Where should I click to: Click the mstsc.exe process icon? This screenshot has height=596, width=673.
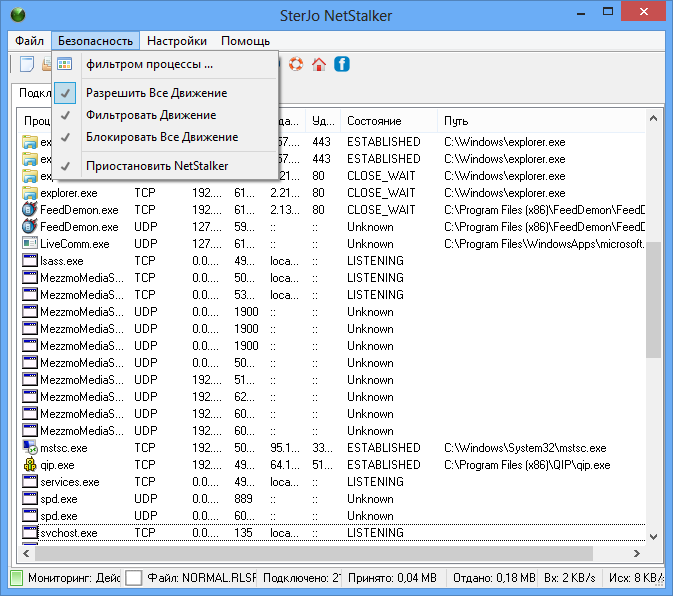point(30,448)
